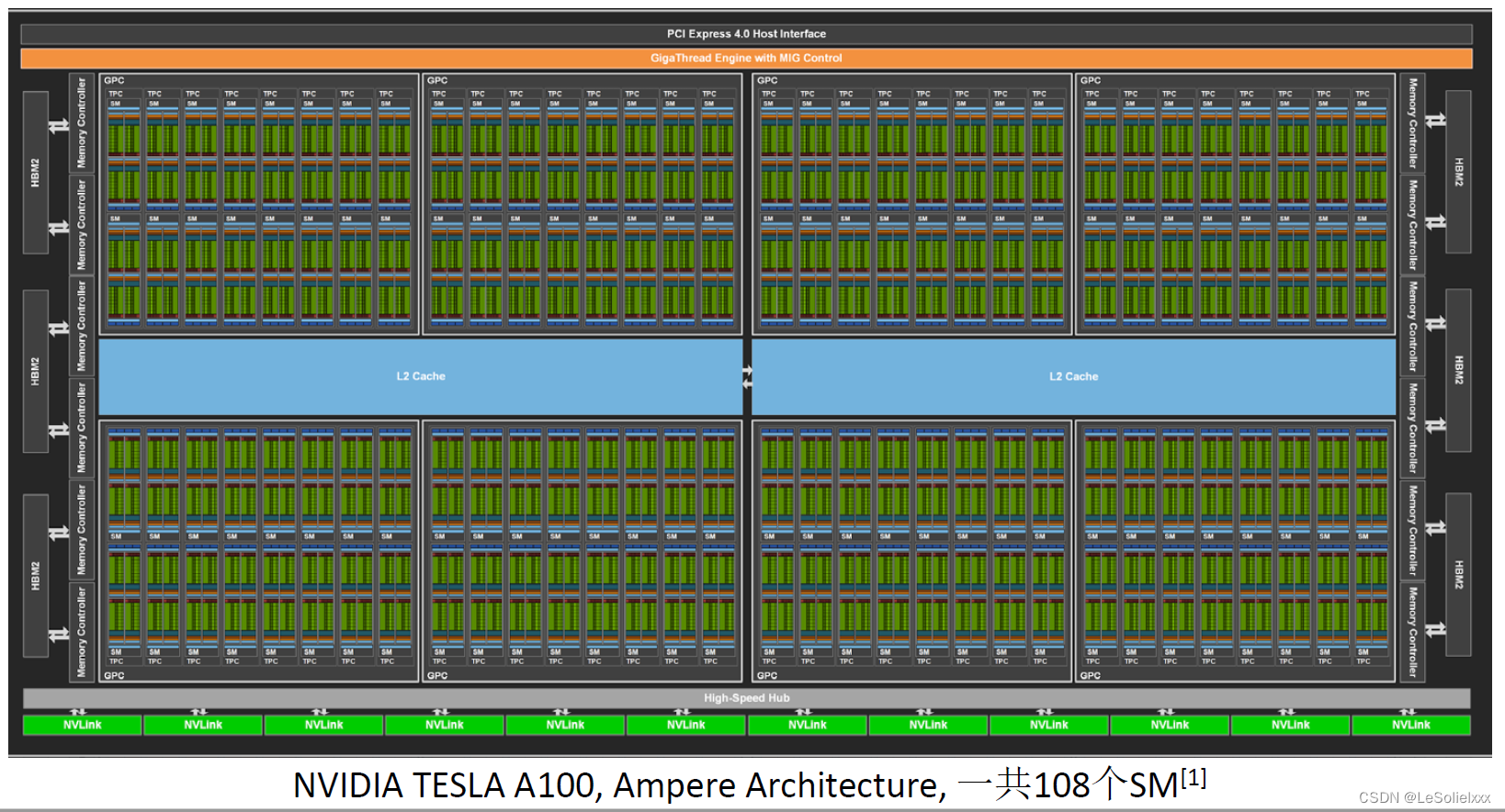Click the arrow icon above the rightmost NVLink block
The width and height of the screenshot is (1505, 812).
coord(1408,712)
